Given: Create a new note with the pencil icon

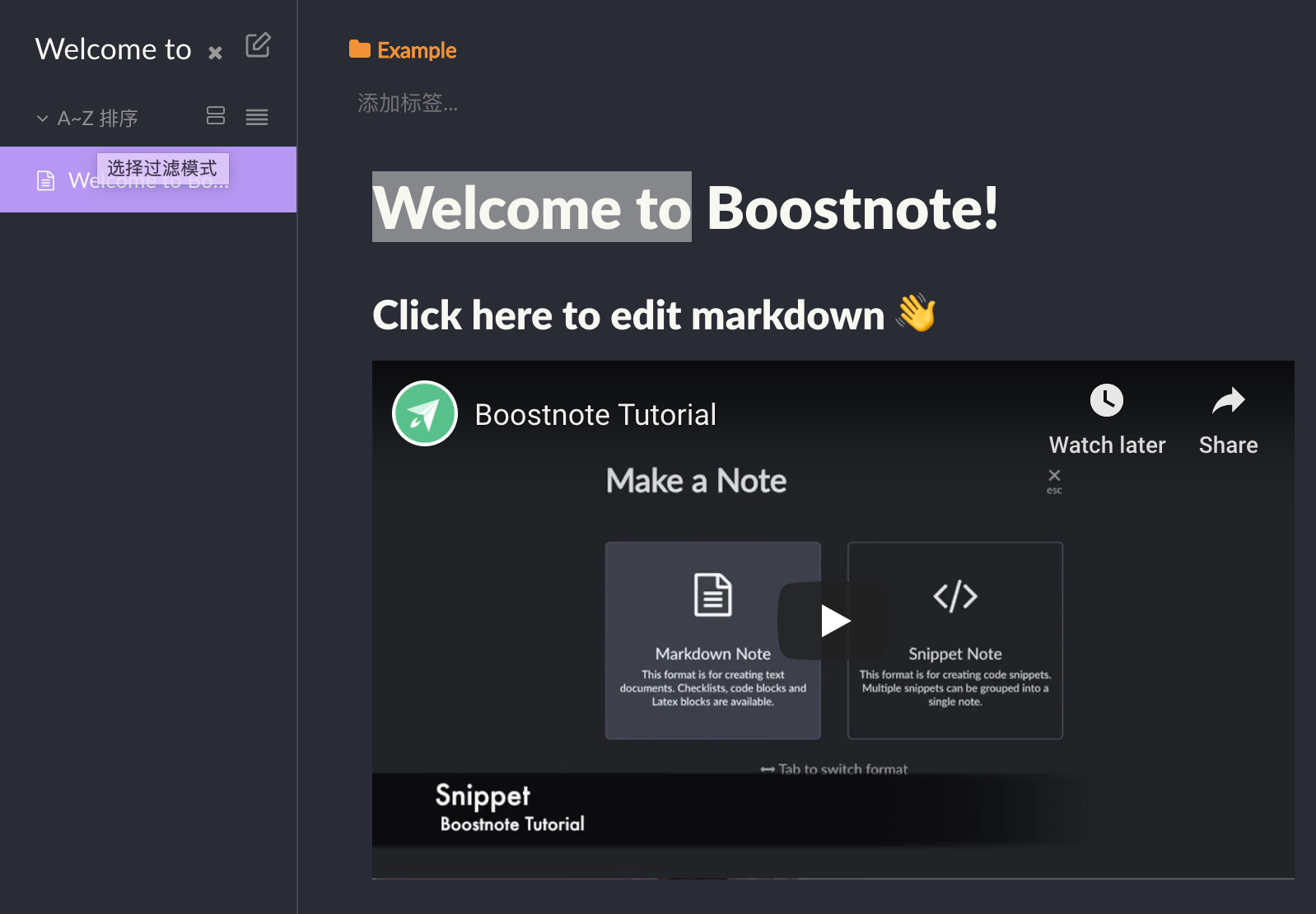Looking at the screenshot, I should tap(258, 45).
